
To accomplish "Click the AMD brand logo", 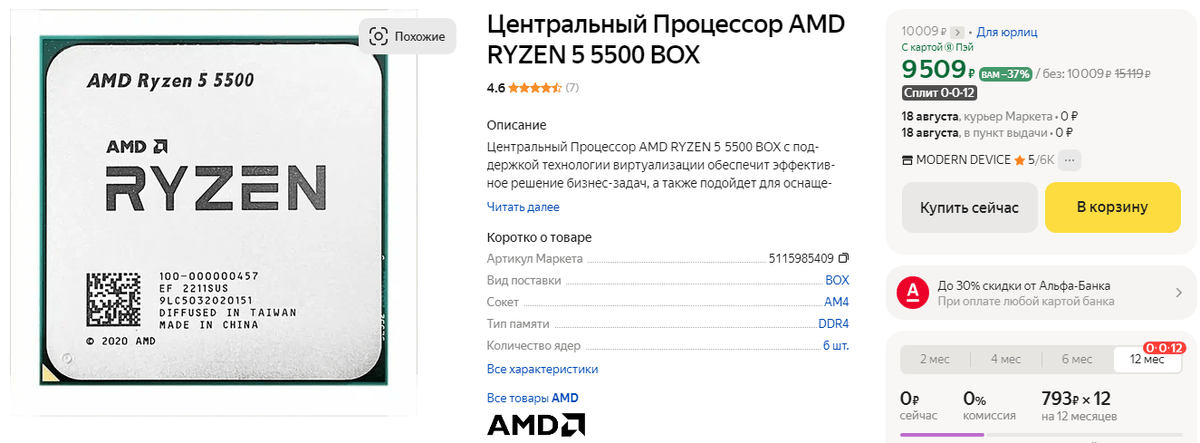I will coord(536,425).
